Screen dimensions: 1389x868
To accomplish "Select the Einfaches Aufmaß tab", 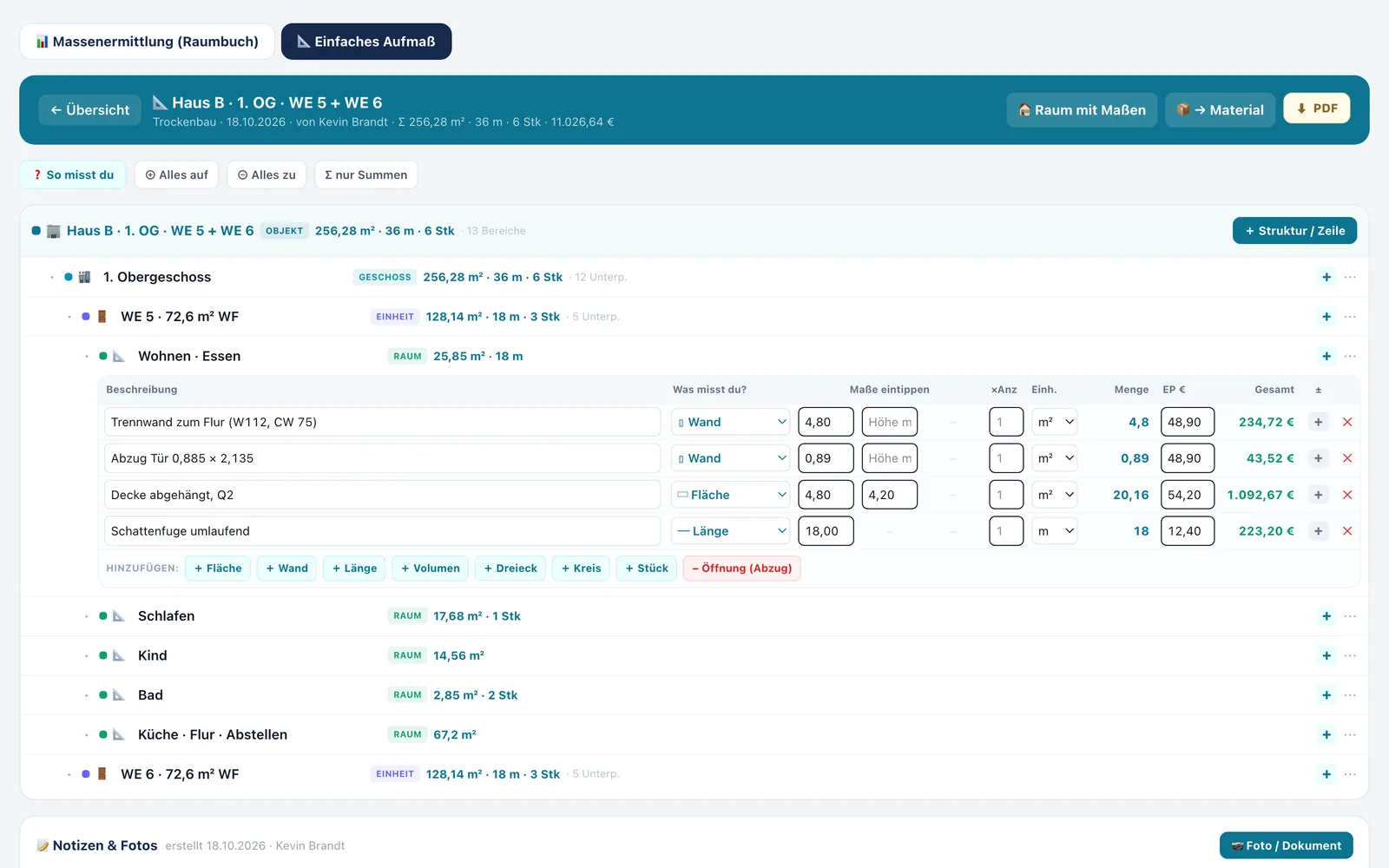I will (x=366, y=42).
